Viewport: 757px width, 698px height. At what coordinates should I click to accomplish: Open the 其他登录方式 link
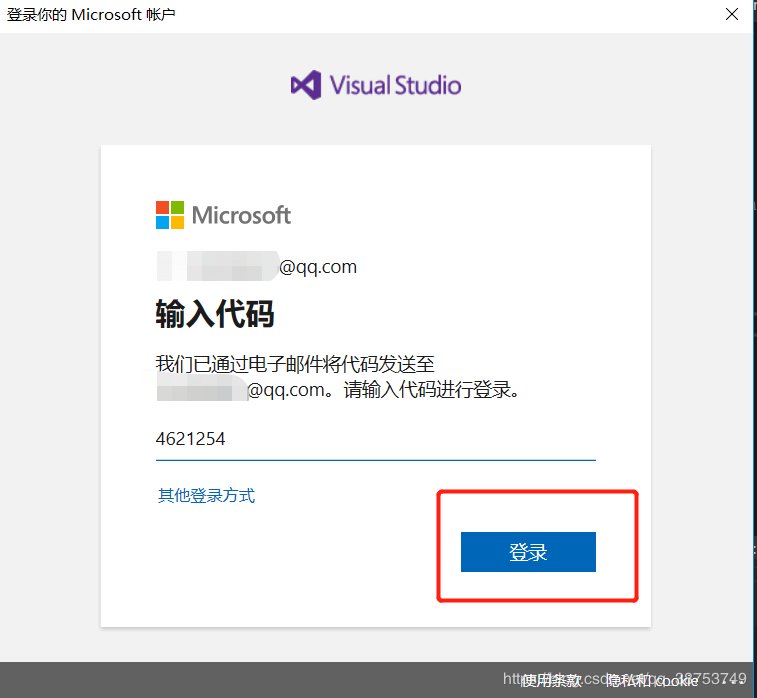point(206,495)
